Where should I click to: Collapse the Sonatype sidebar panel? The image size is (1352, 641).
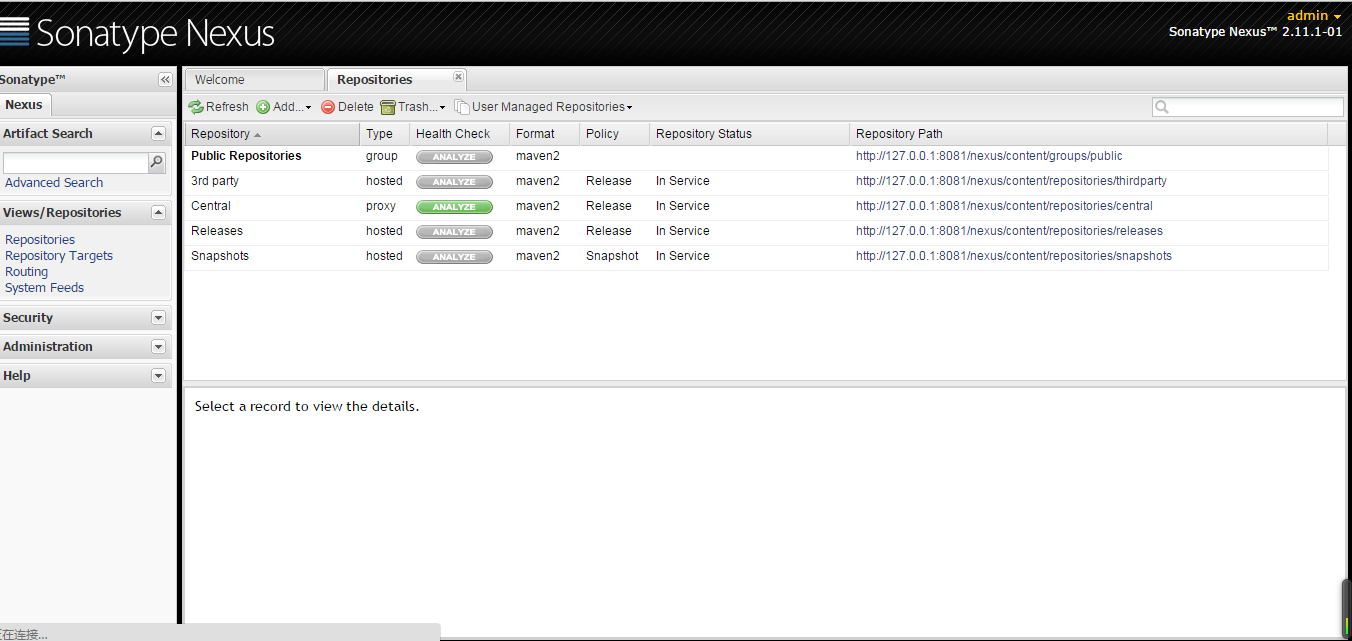tap(165, 80)
